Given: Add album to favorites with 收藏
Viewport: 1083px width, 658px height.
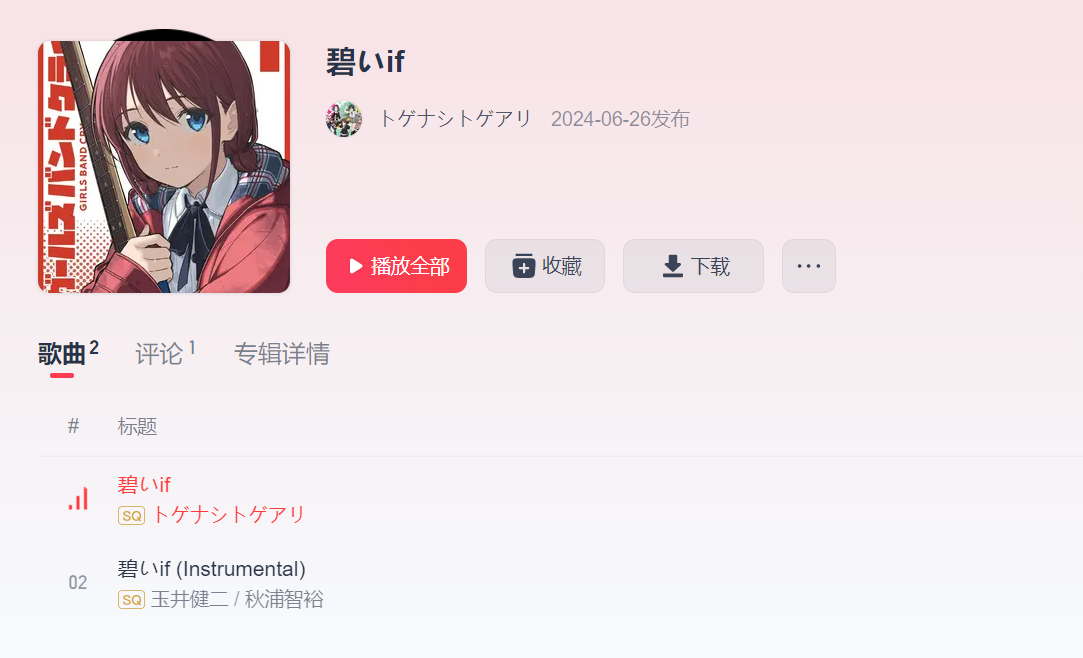Looking at the screenshot, I should pos(545,266).
